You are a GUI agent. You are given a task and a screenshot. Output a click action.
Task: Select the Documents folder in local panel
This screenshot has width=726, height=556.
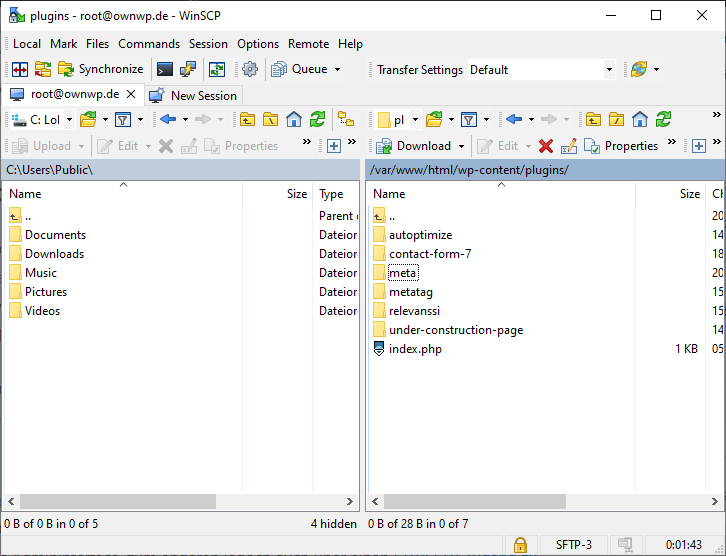55,235
